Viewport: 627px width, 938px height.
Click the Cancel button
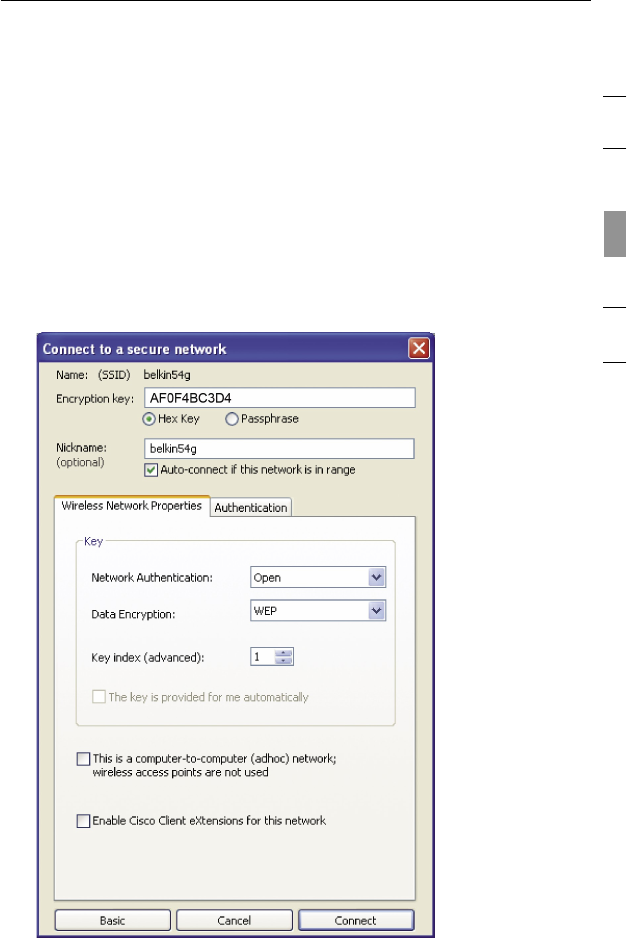(234, 921)
